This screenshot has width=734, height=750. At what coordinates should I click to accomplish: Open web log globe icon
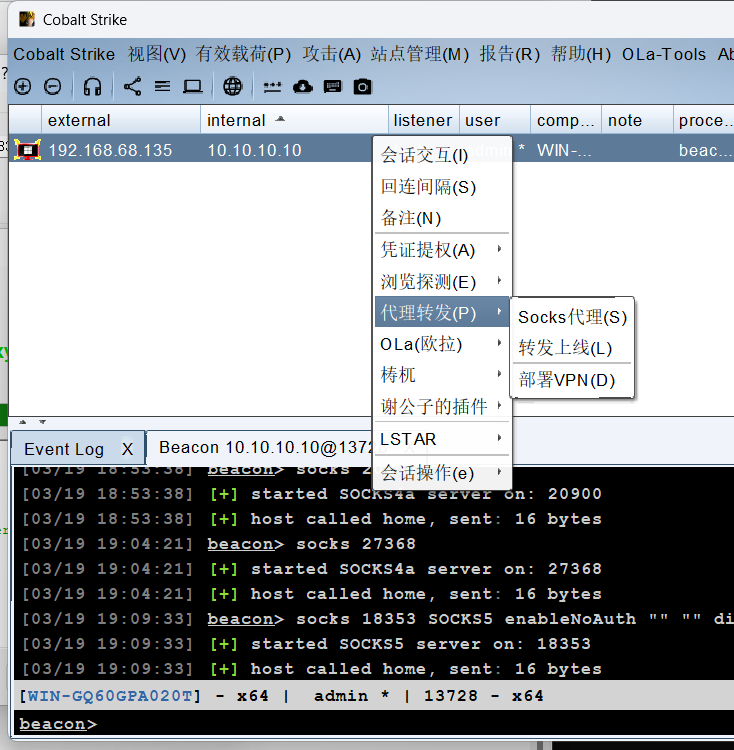click(233, 87)
